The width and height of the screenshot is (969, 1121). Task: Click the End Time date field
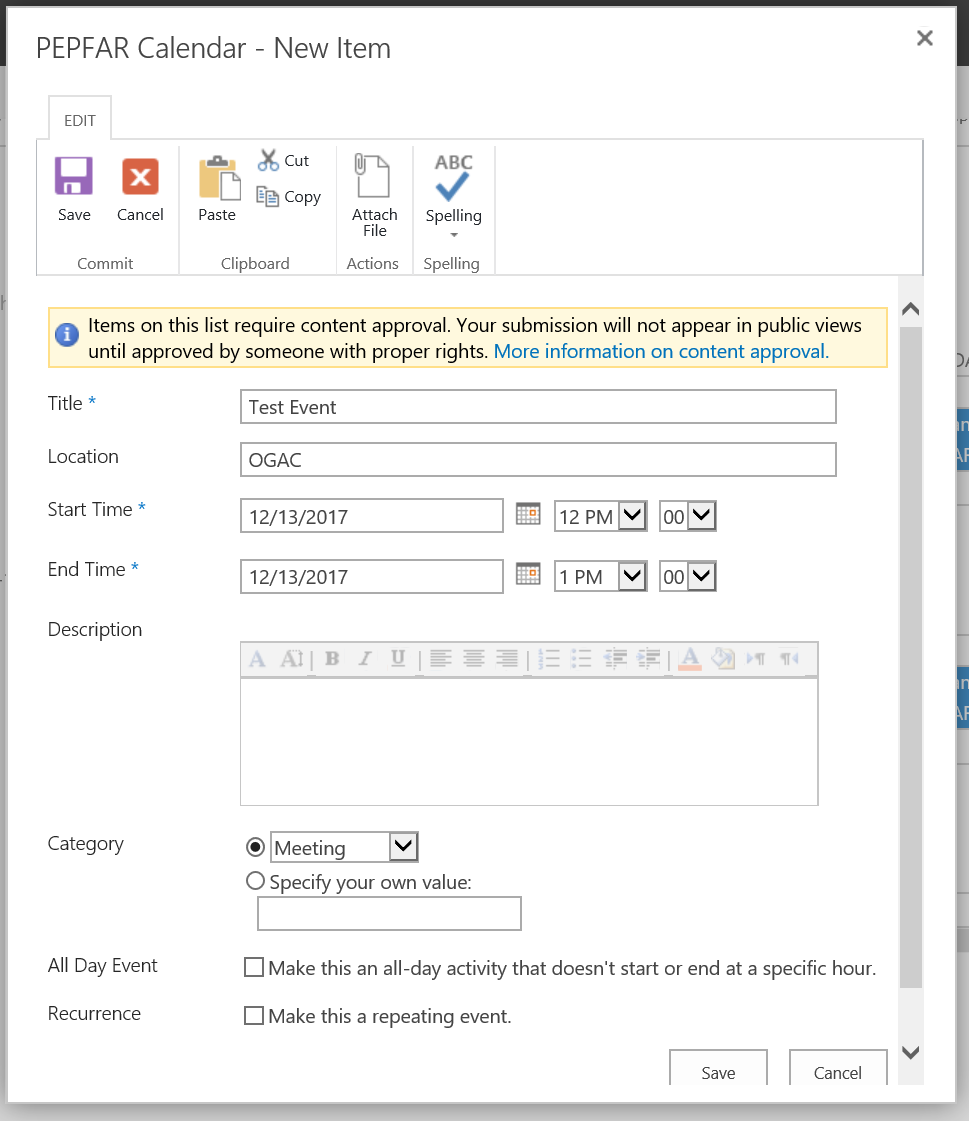tap(372, 576)
